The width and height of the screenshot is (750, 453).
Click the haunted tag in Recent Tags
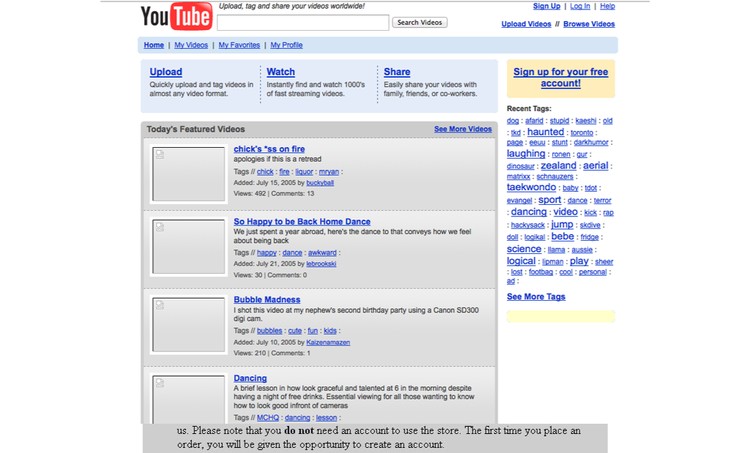point(545,132)
